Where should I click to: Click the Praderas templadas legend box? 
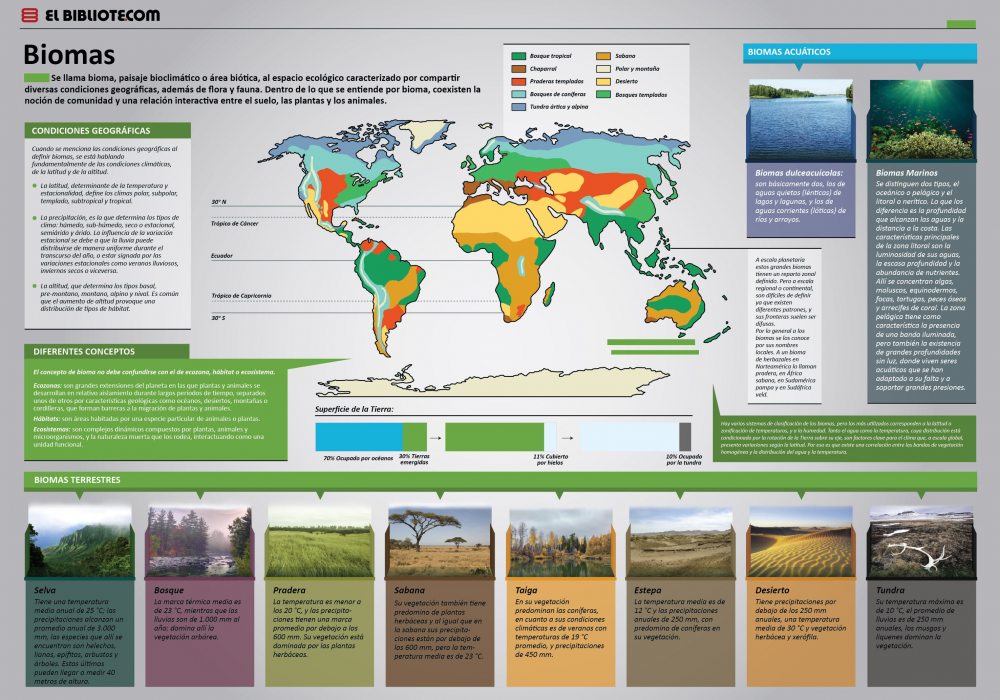[x=519, y=81]
